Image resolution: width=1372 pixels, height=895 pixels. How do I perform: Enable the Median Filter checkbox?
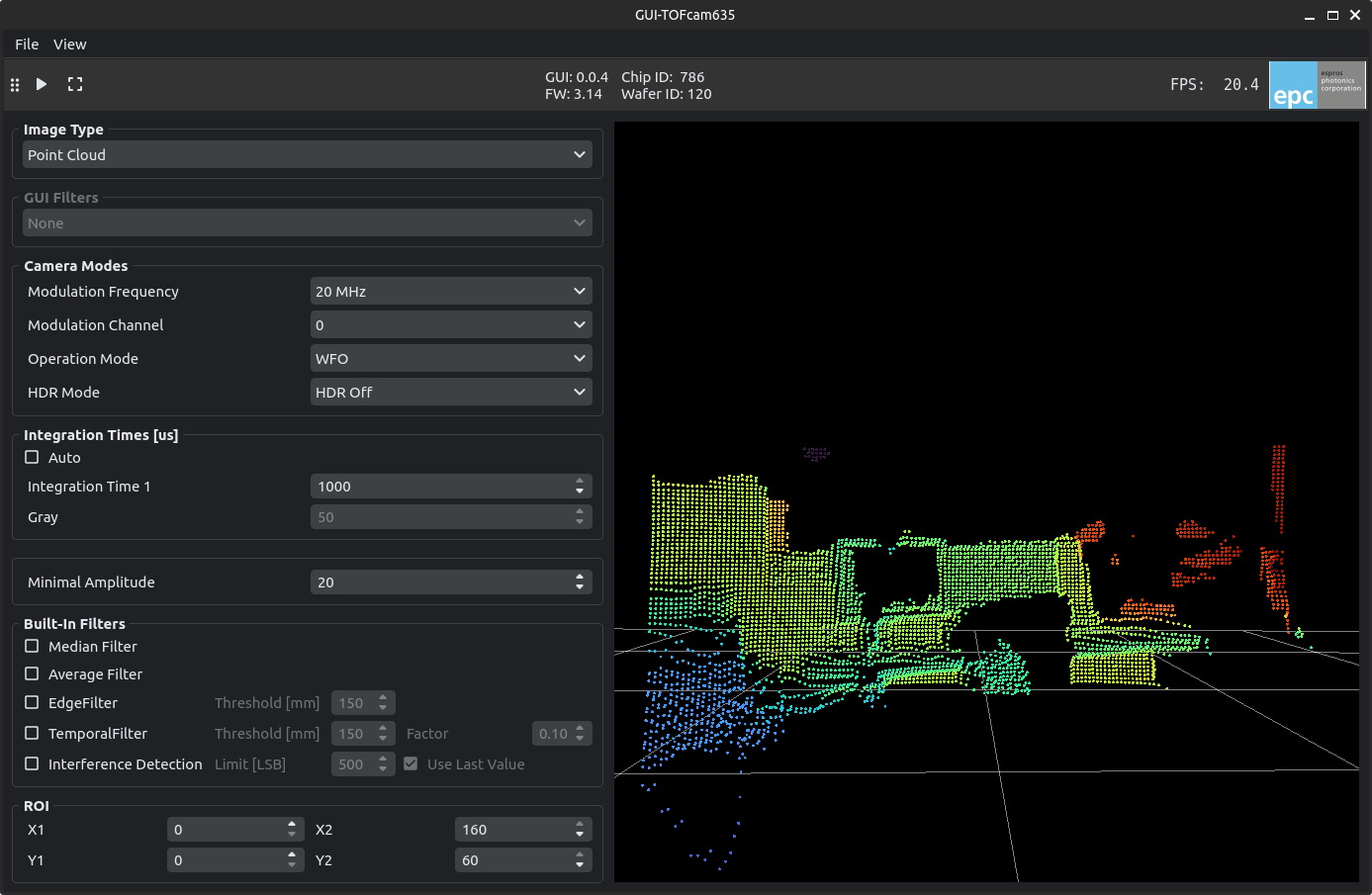pyautogui.click(x=32, y=646)
